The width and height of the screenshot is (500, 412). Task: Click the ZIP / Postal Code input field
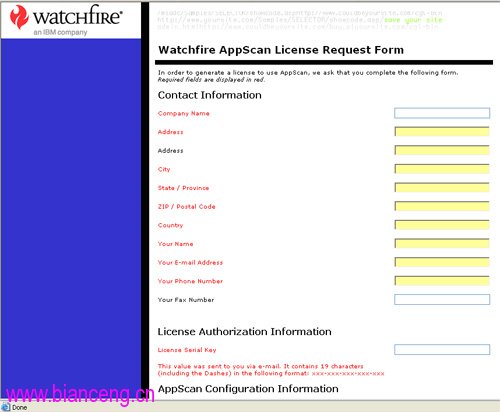(x=442, y=206)
